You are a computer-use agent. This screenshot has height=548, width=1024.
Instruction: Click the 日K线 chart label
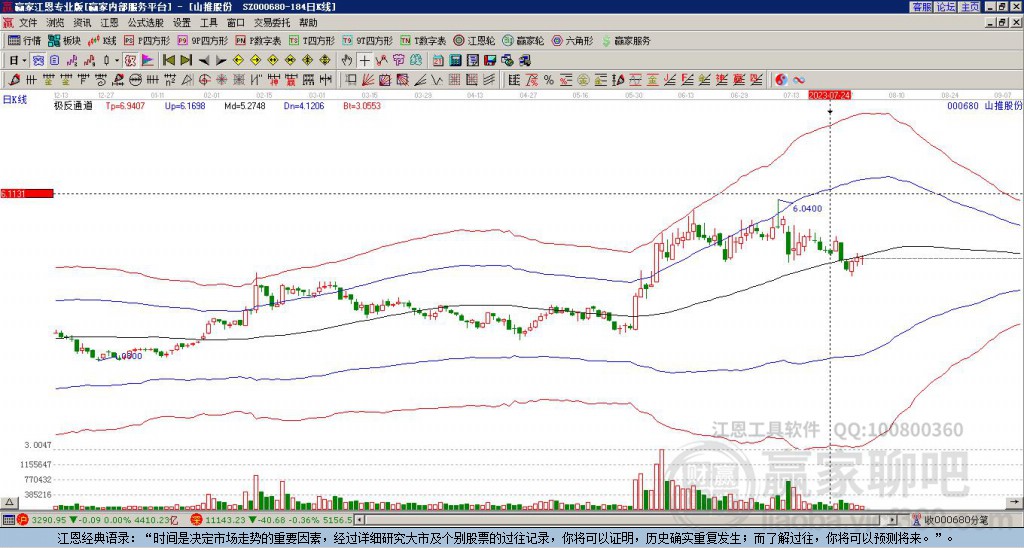click(x=14, y=99)
